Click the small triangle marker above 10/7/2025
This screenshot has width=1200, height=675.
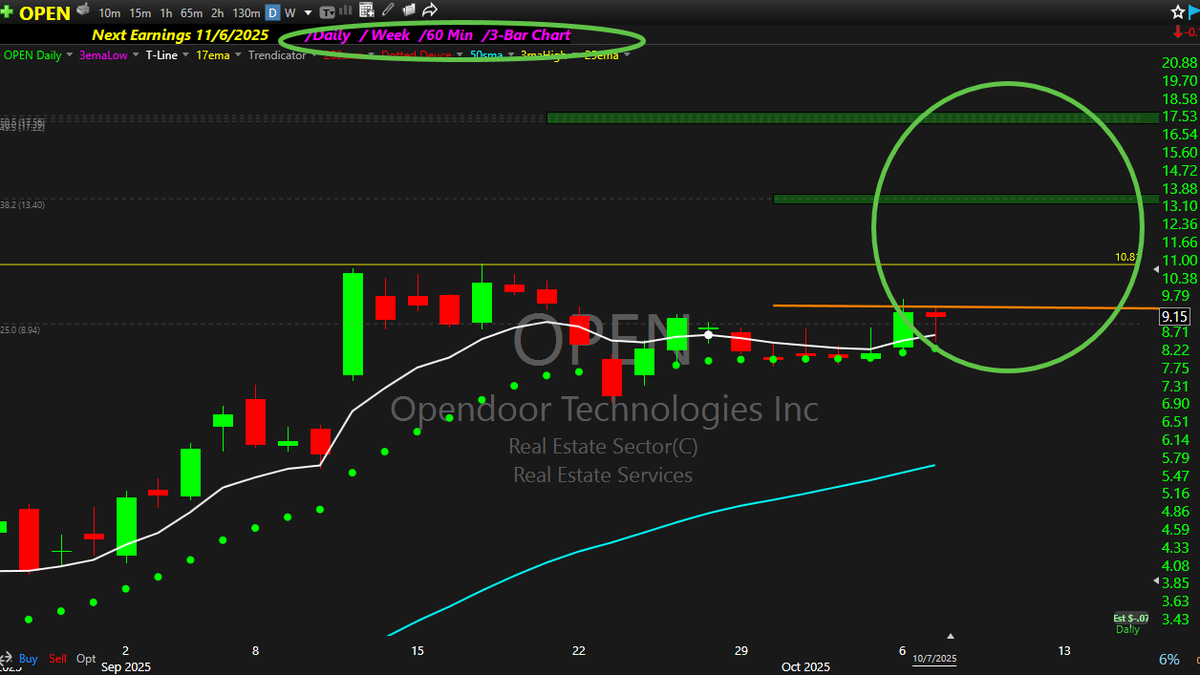[x=951, y=636]
